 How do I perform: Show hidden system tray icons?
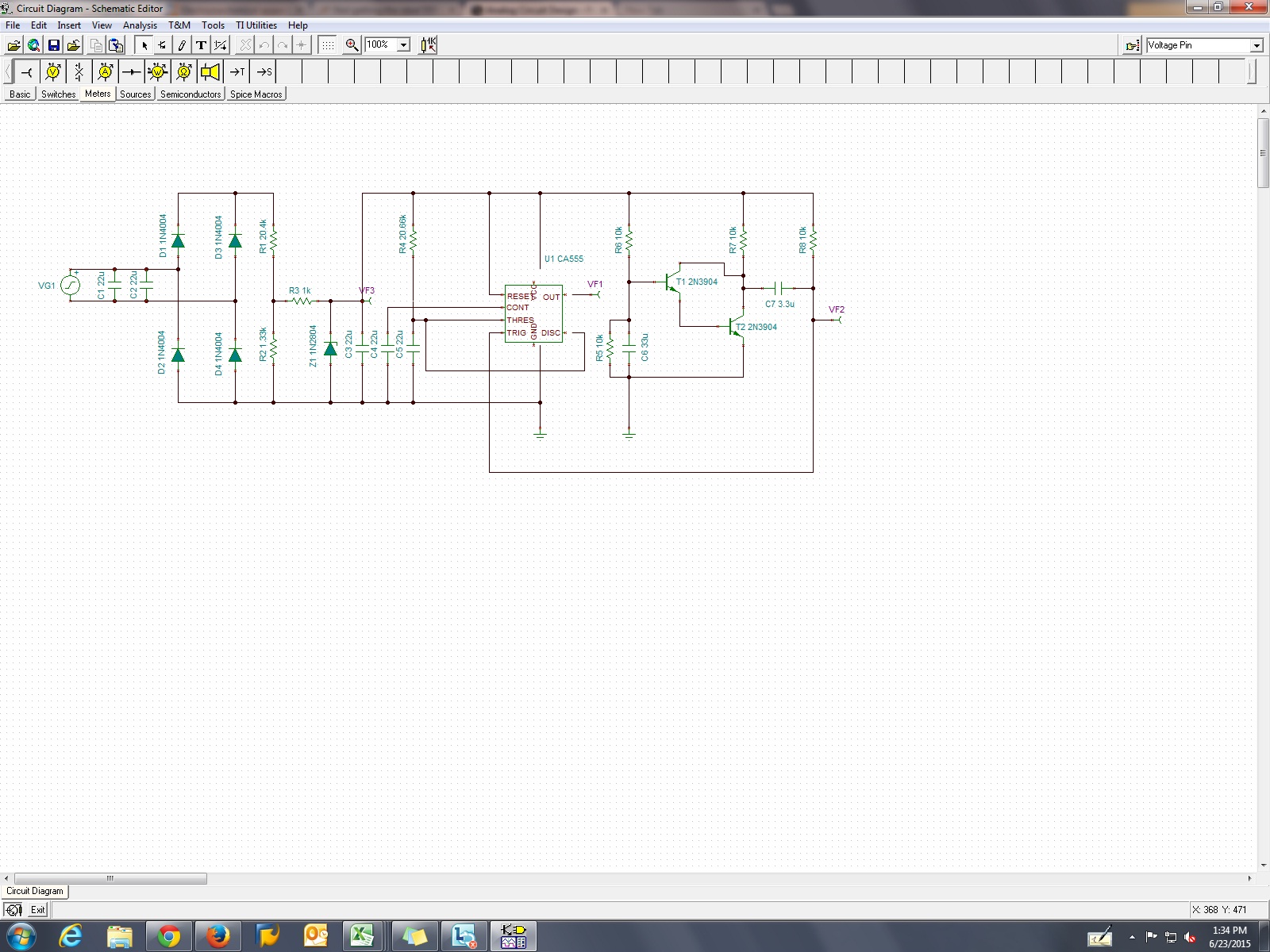click(1132, 937)
